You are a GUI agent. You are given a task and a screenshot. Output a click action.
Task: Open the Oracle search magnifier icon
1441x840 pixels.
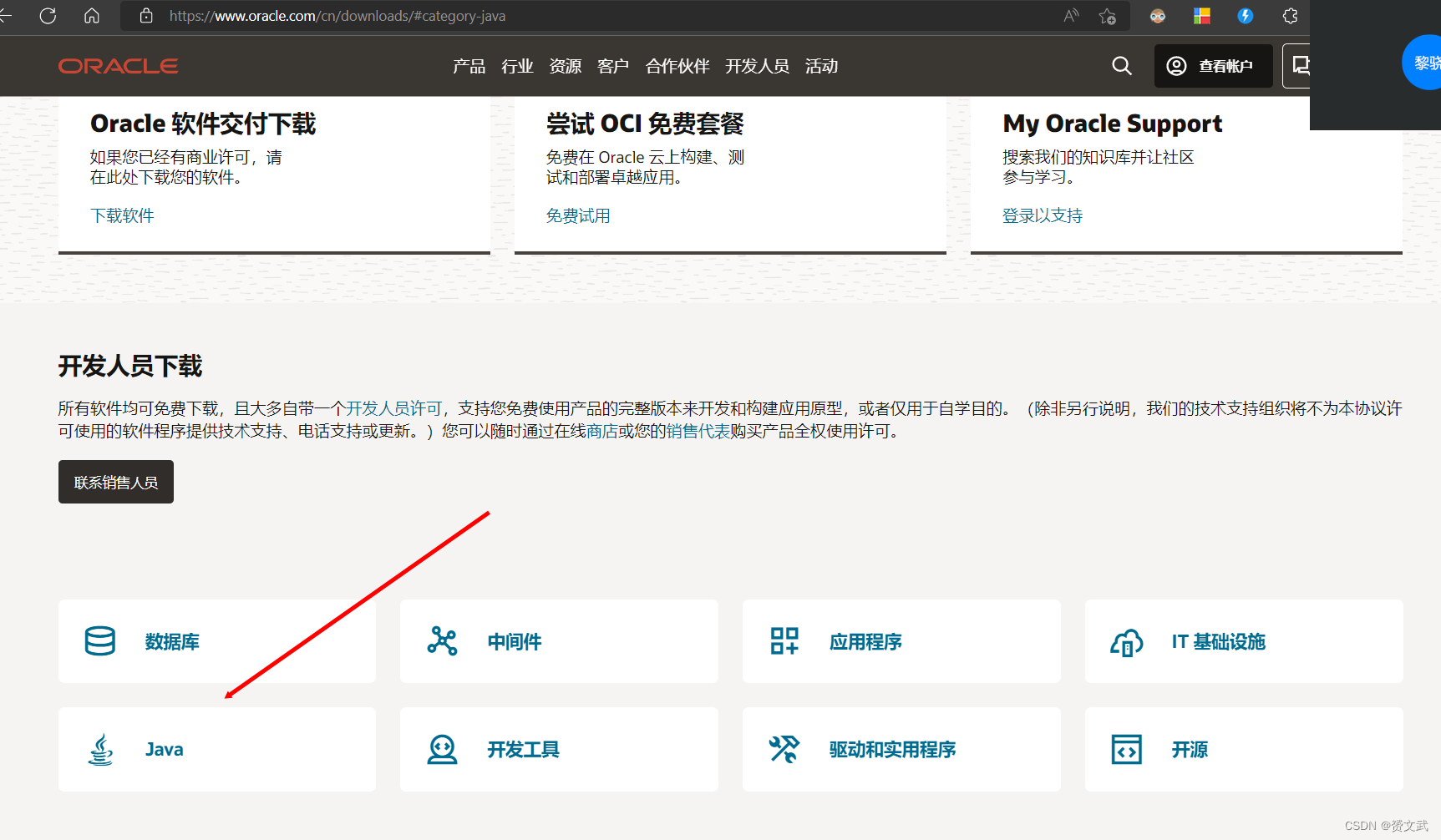pyautogui.click(x=1122, y=66)
